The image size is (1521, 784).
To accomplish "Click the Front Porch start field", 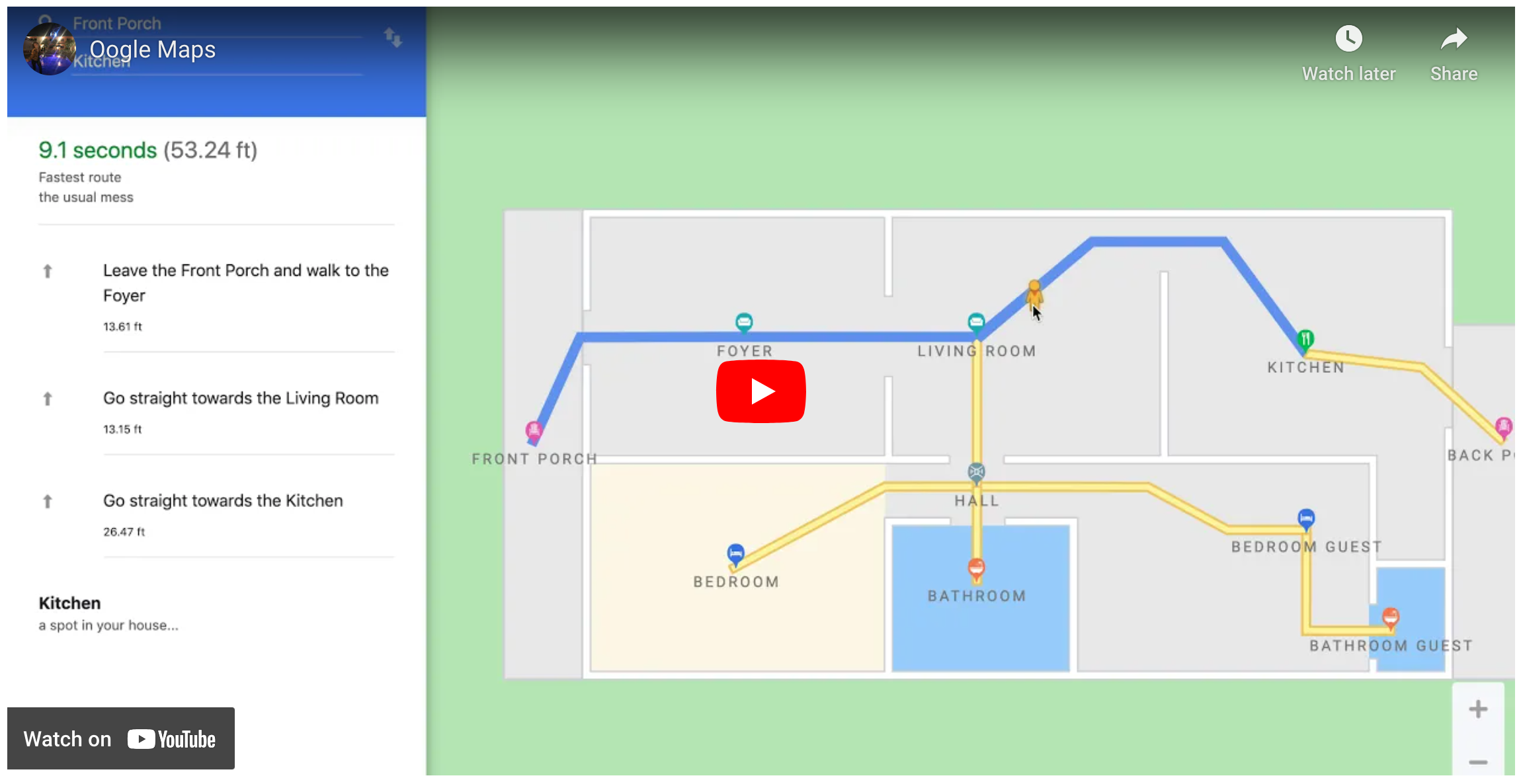I will 217,24.
